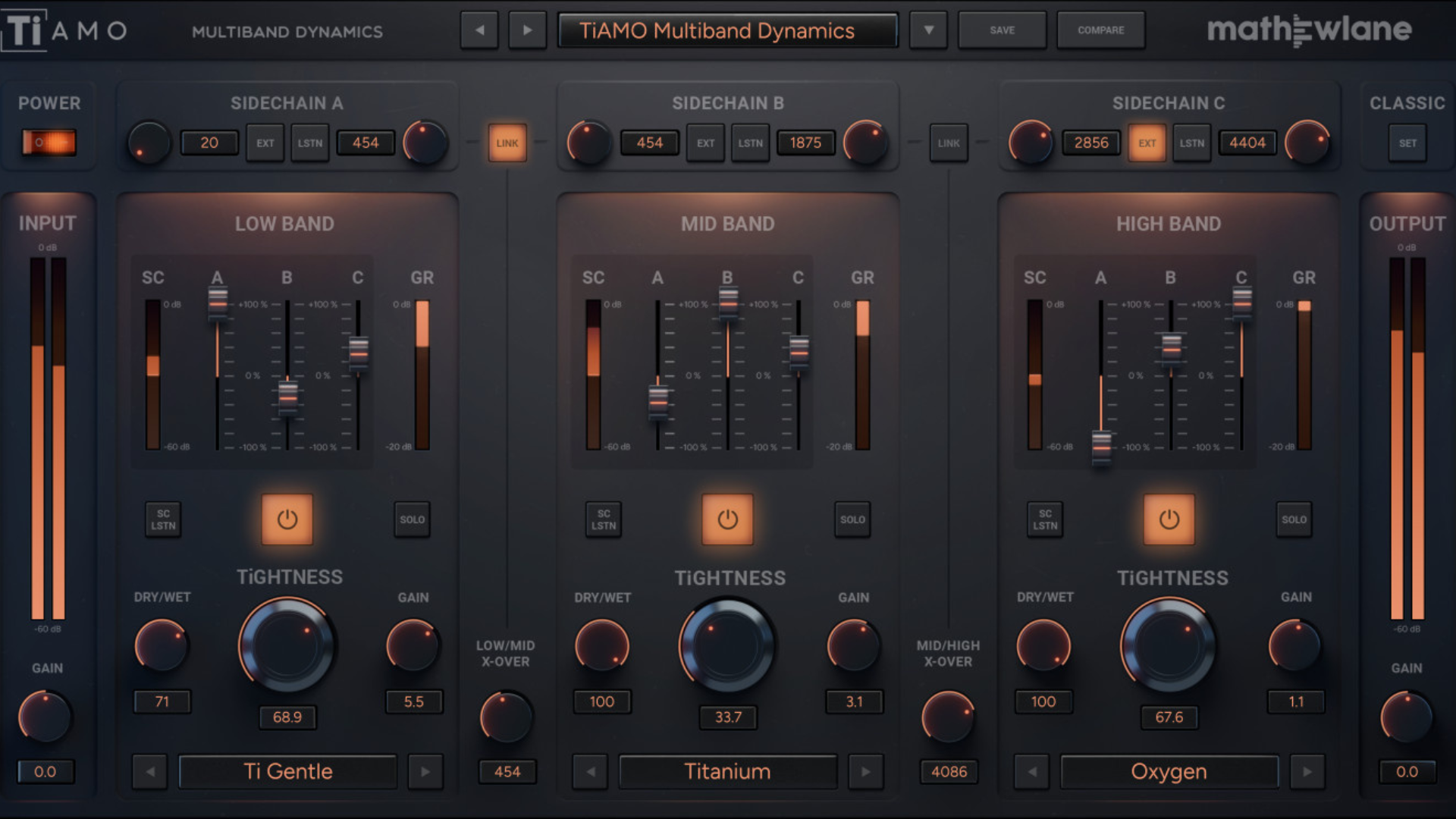The width and height of the screenshot is (1456, 819).
Task: Select next Mid Band mode after Titanium
Action: [865, 772]
